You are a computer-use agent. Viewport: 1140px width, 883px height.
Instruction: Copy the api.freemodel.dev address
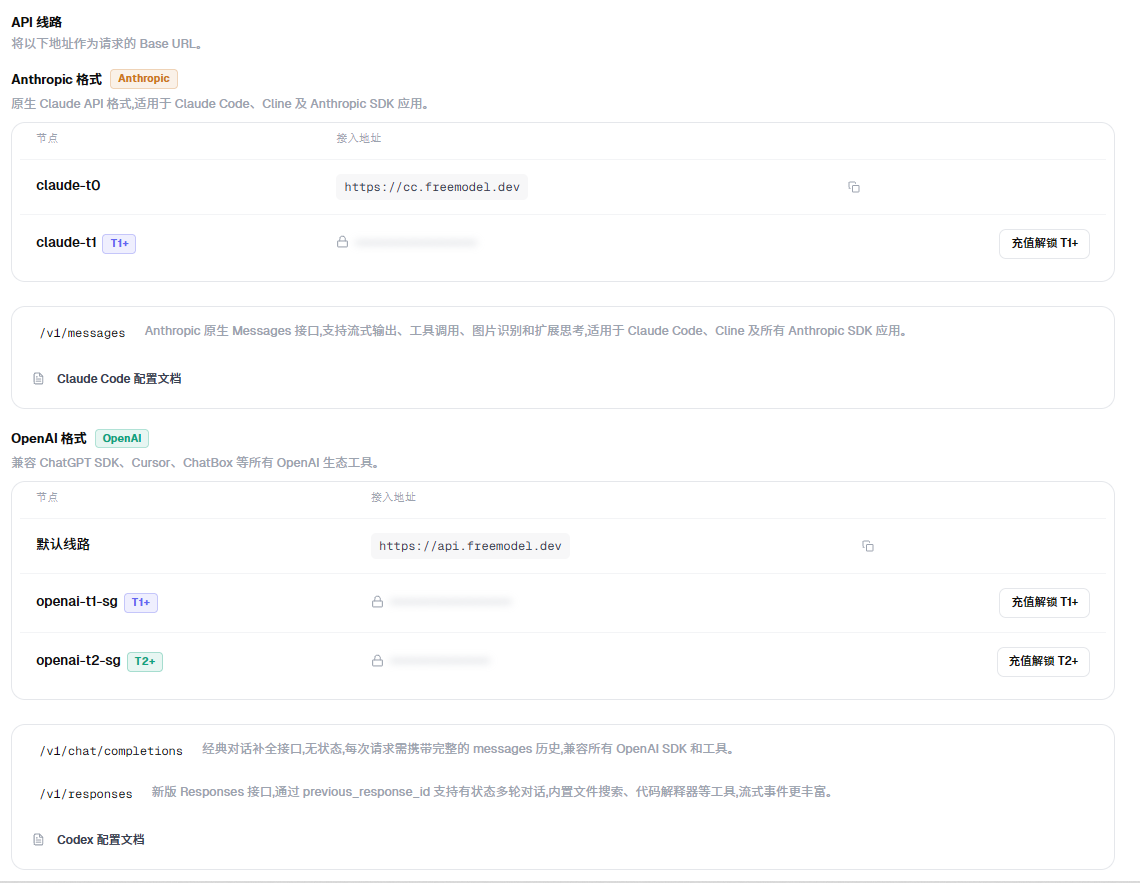867,546
